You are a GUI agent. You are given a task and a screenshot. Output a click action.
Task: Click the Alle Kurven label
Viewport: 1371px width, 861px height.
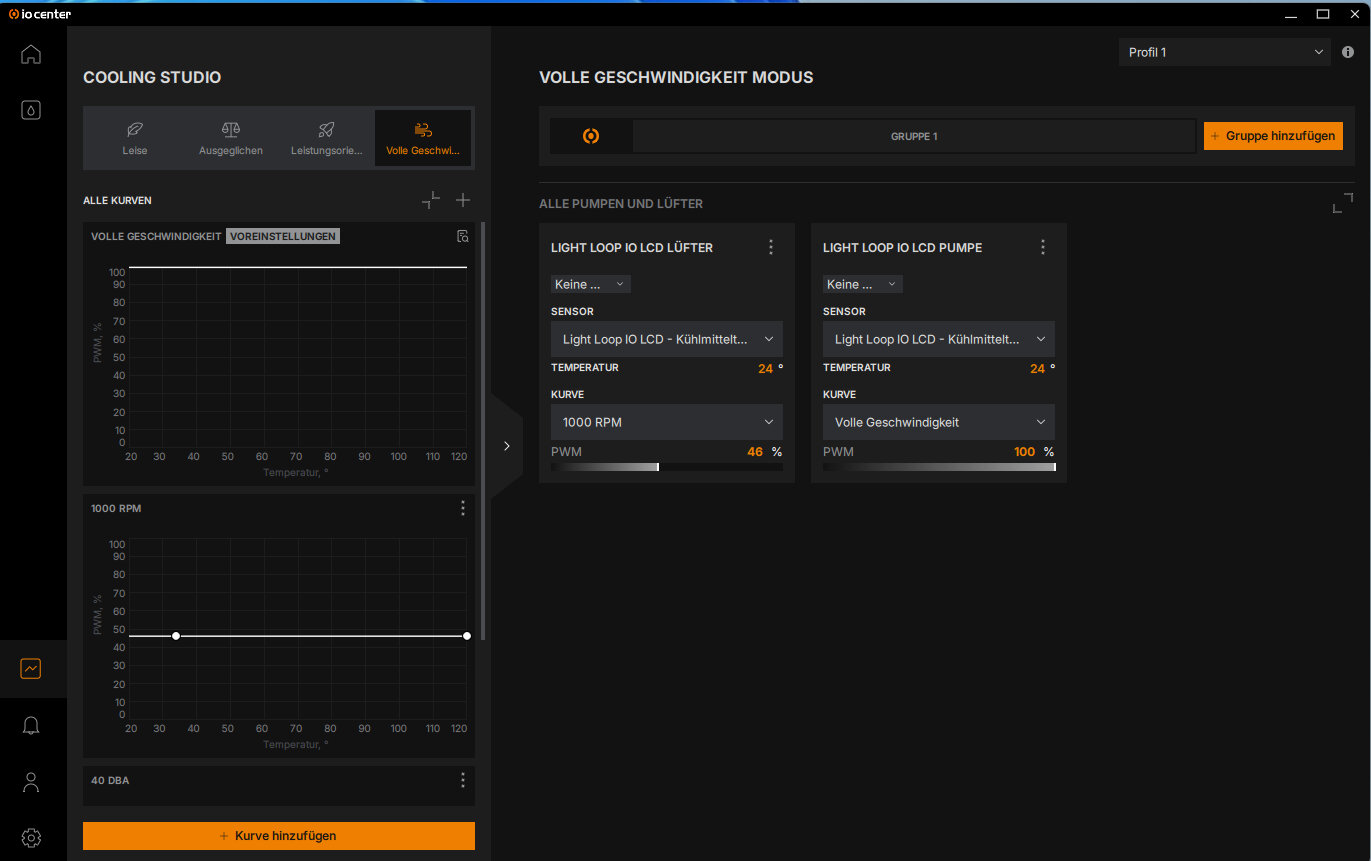(x=117, y=200)
